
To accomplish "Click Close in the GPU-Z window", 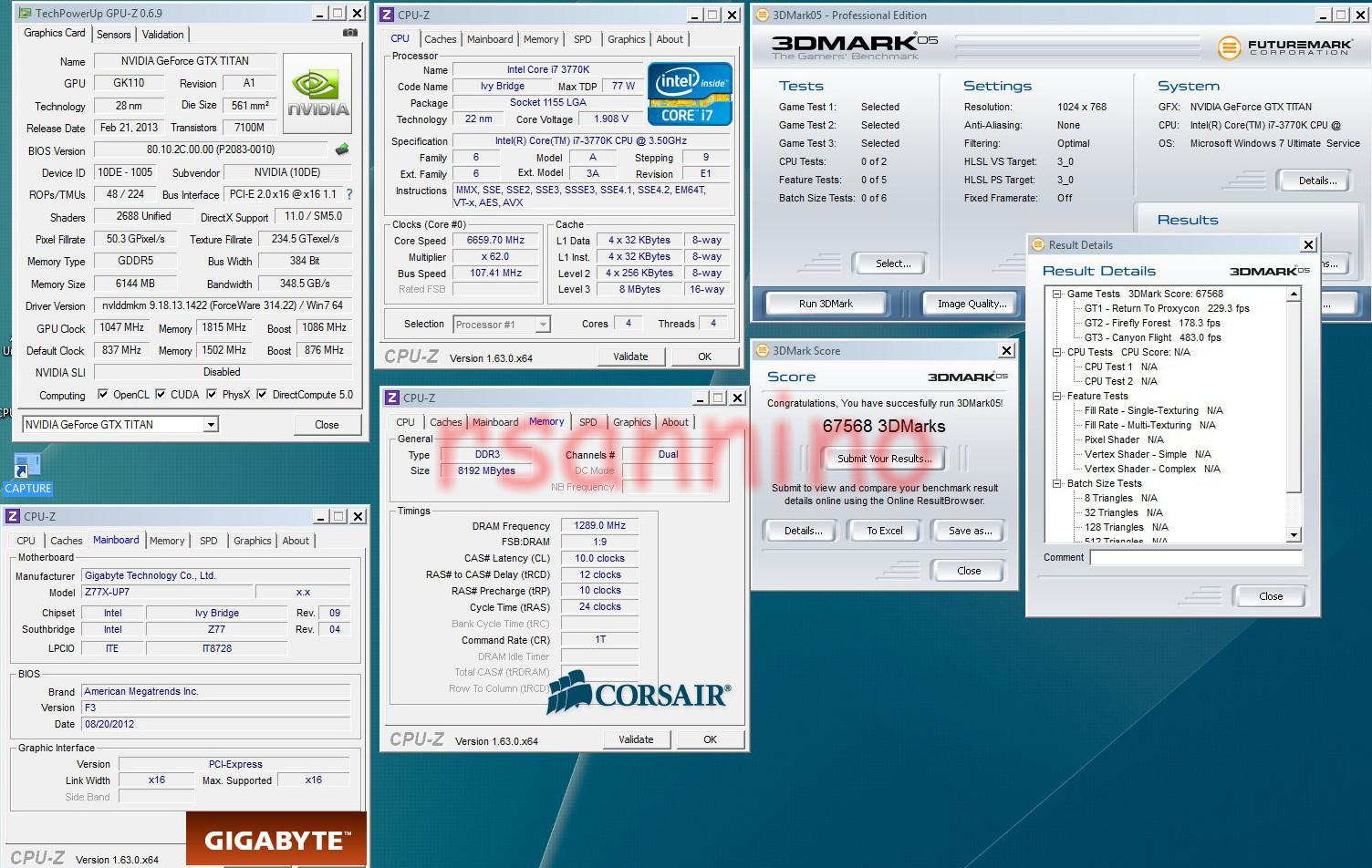I will [x=327, y=425].
